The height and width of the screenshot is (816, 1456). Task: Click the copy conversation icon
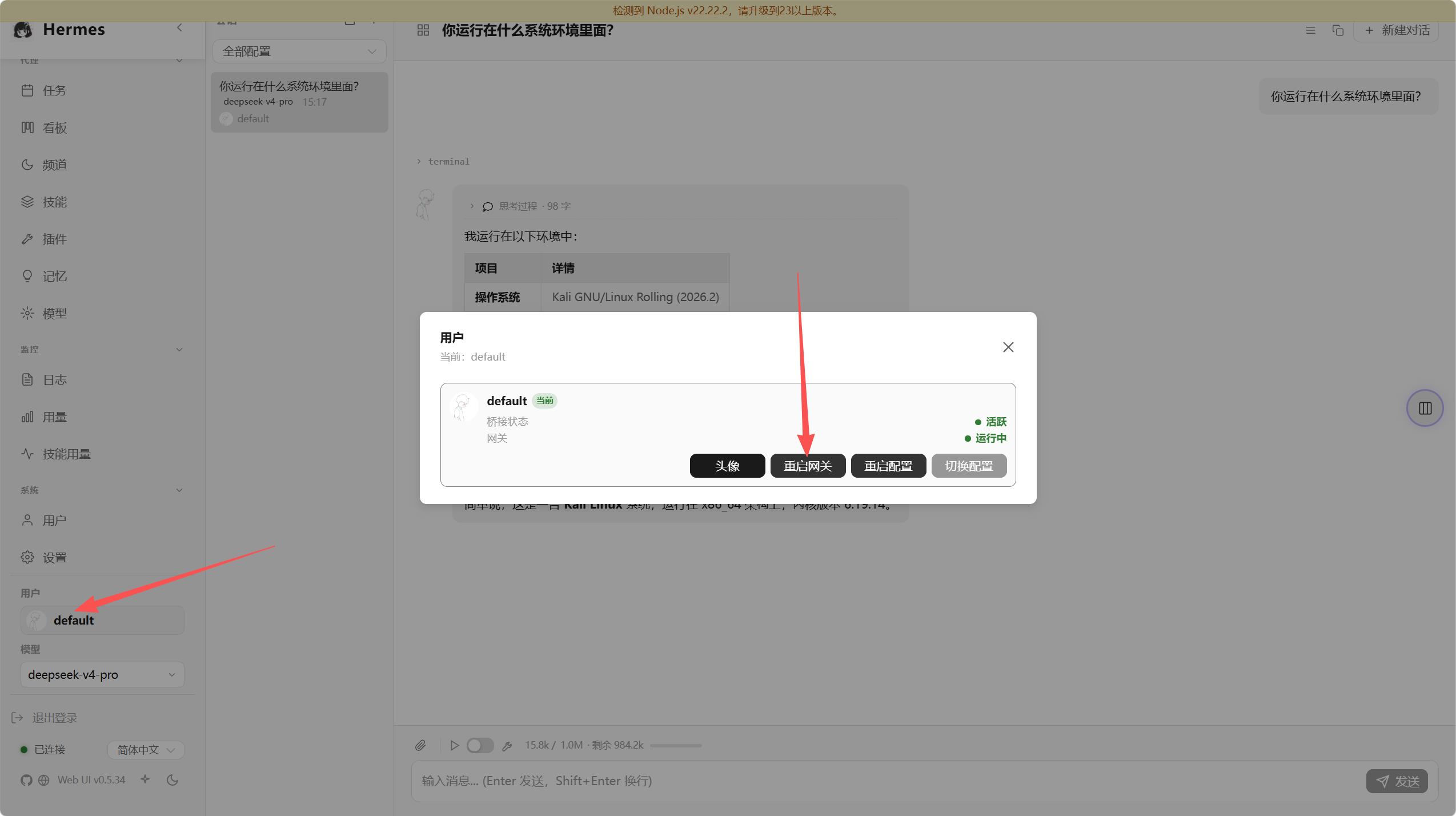click(1338, 30)
